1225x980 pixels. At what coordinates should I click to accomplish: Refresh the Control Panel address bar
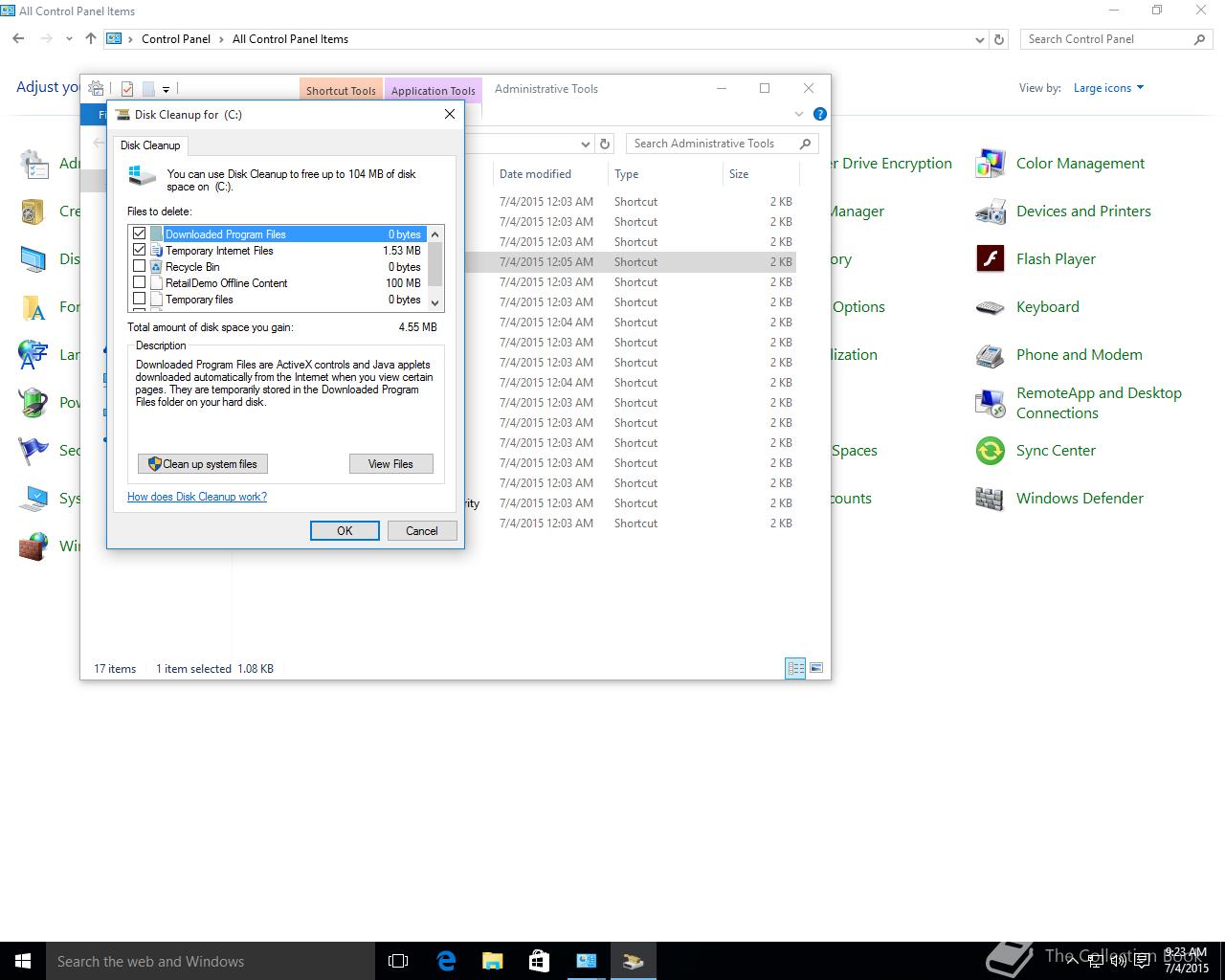click(999, 39)
